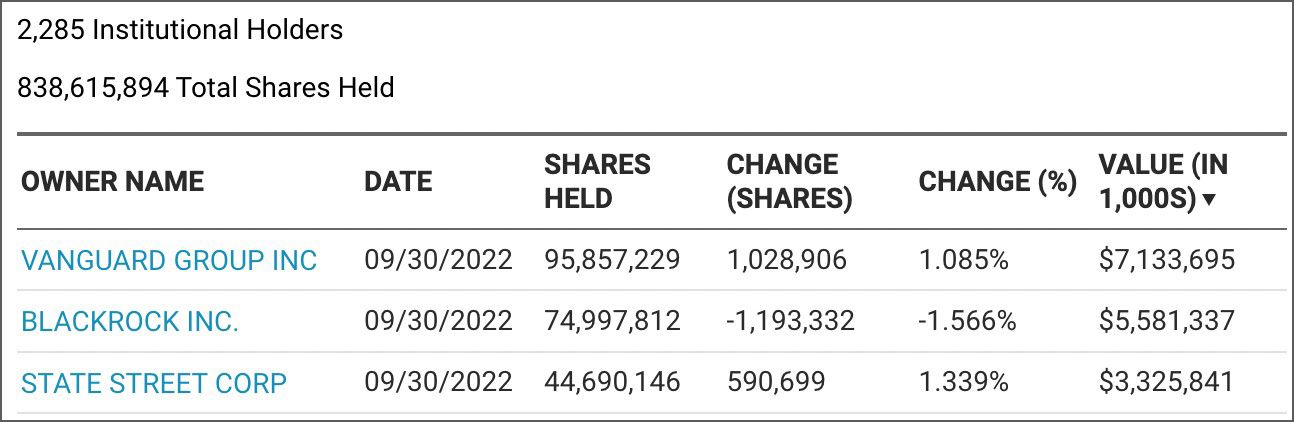Click State Street's 09/30/2022 date cell
Image resolution: width=1294 pixels, height=422 pixels.
[438, 383]
